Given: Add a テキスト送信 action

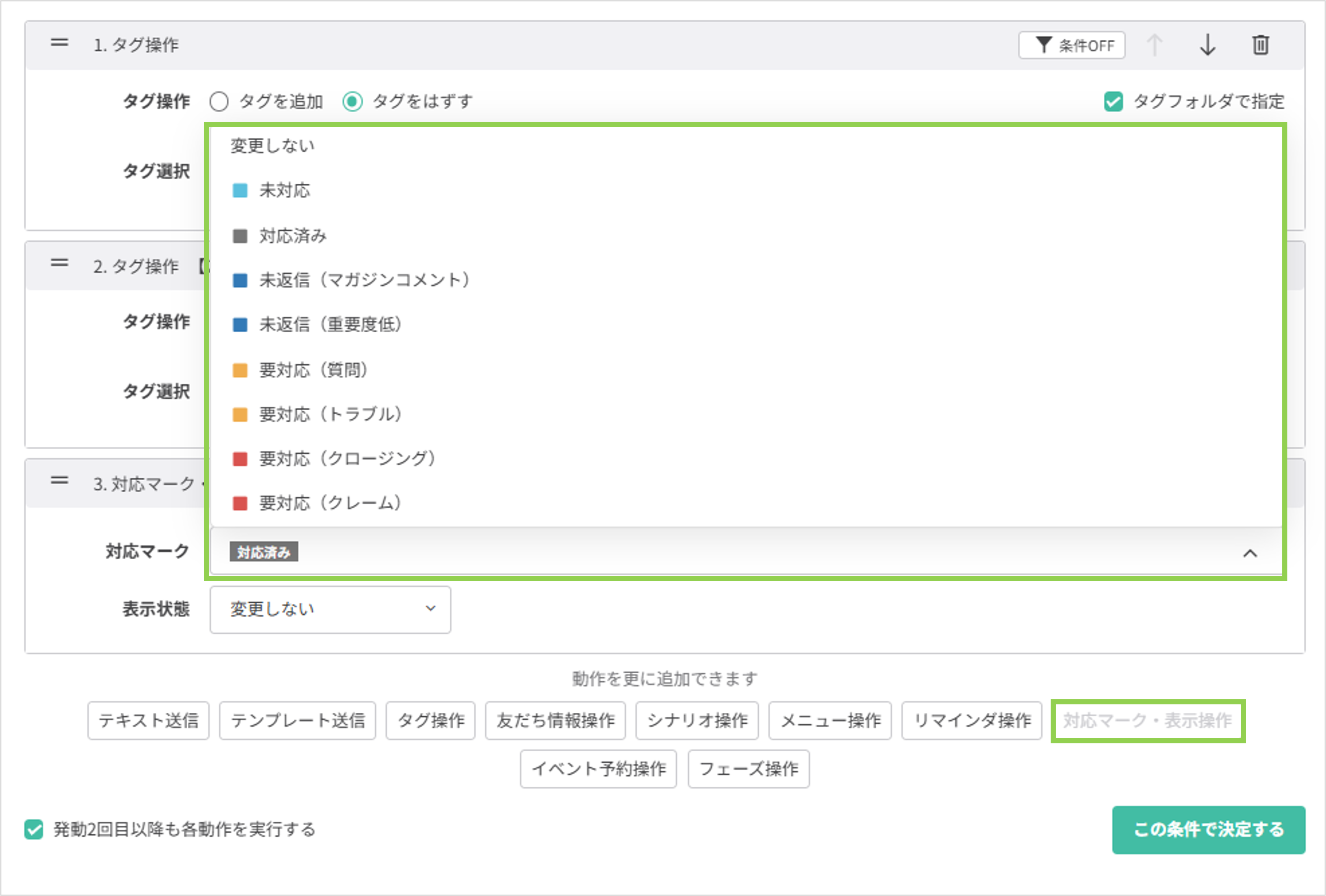Looking at the screenshot, I should (x=148, y=721).
